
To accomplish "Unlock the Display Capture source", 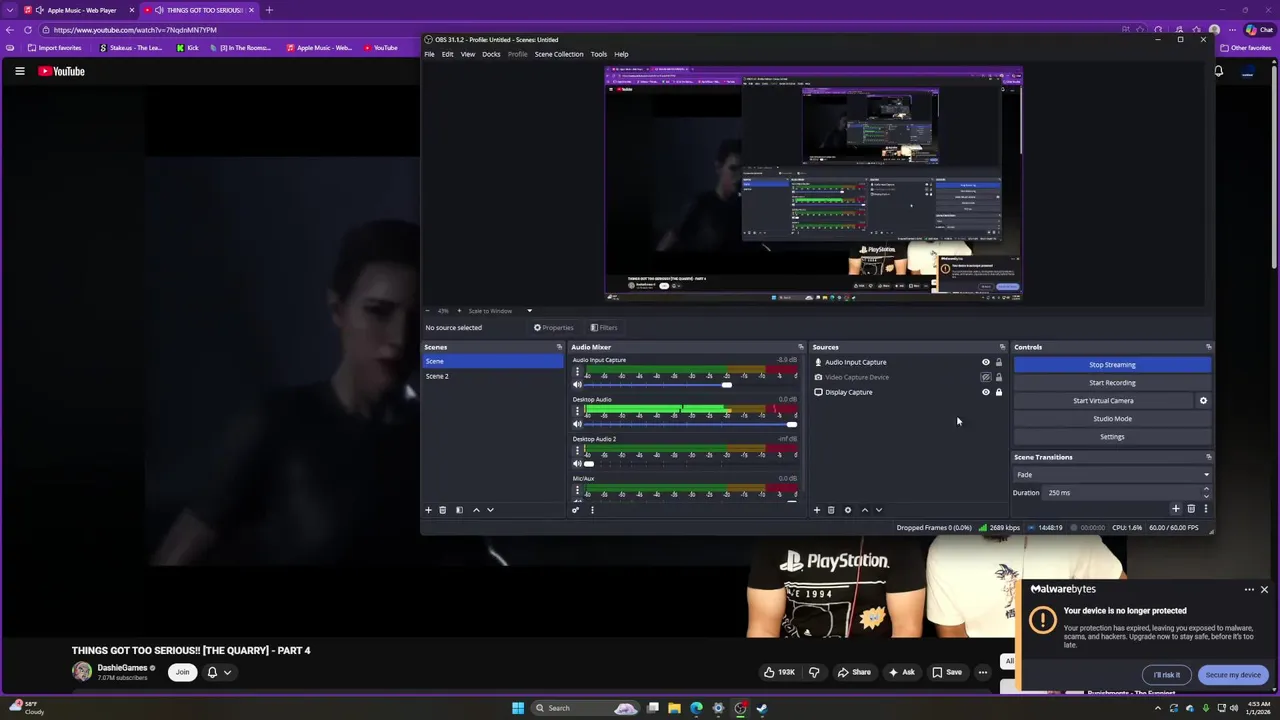I will point(998,392).
